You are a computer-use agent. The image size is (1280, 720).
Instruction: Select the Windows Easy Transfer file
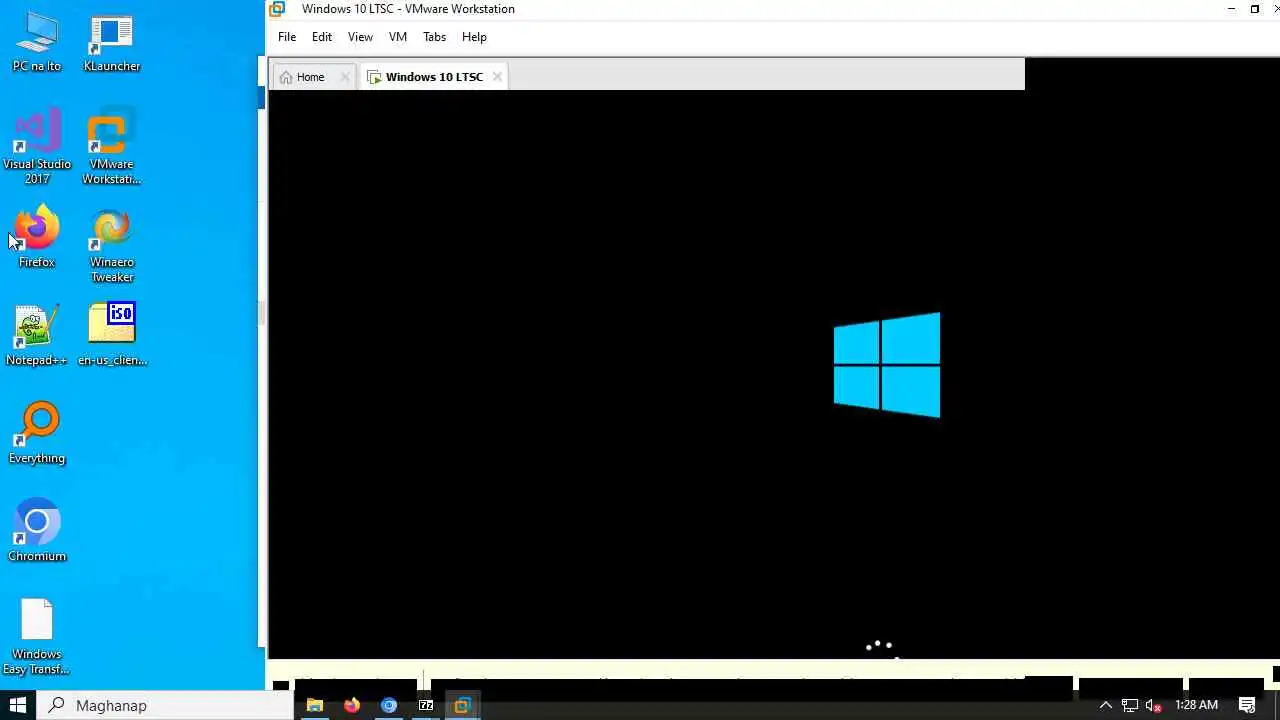(37, 638)
